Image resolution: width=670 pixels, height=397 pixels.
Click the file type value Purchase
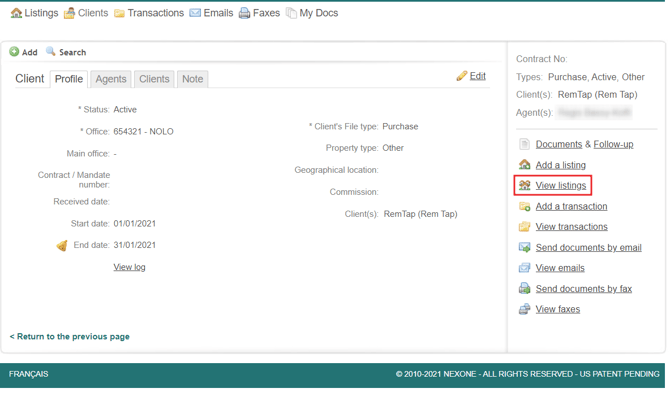[400, 126]
